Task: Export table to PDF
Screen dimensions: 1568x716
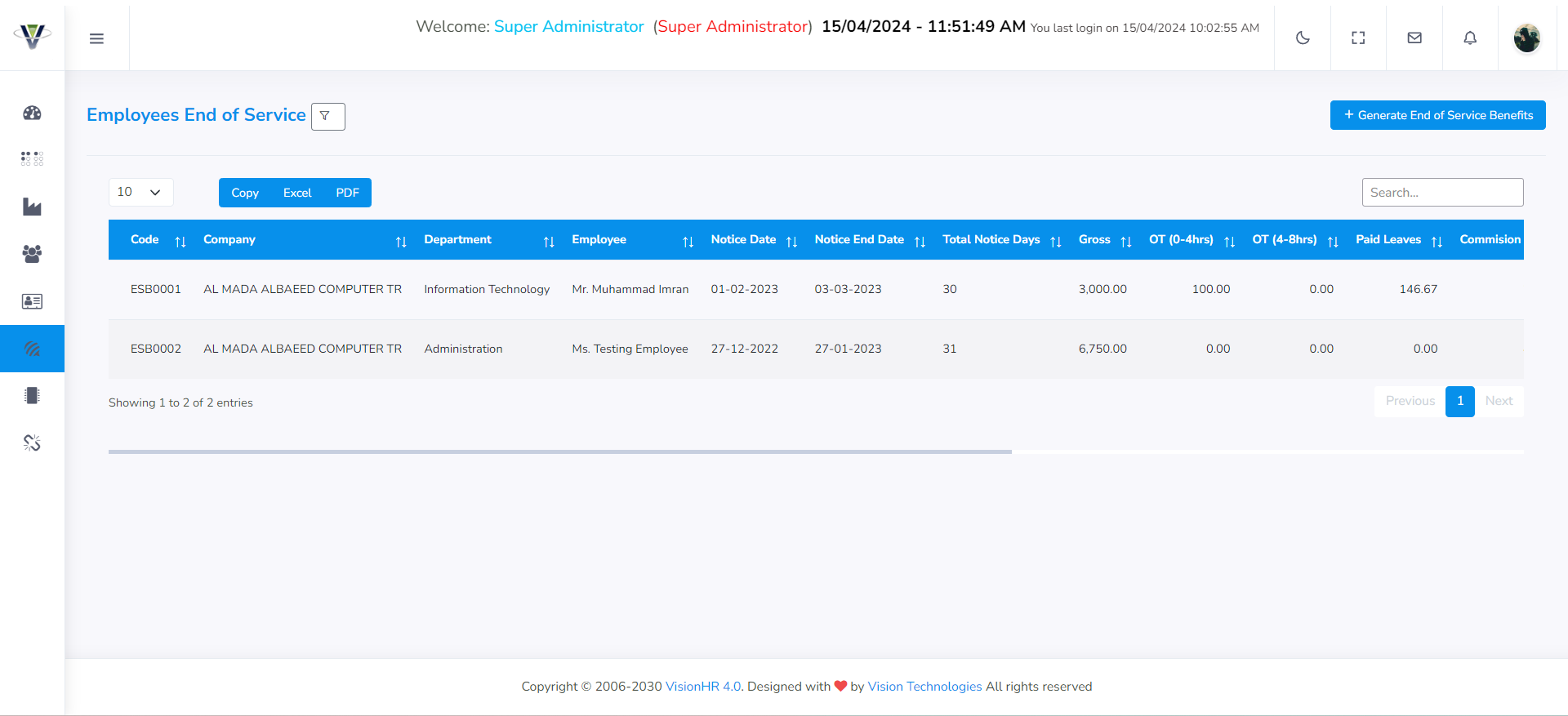Action: (347, 193)
